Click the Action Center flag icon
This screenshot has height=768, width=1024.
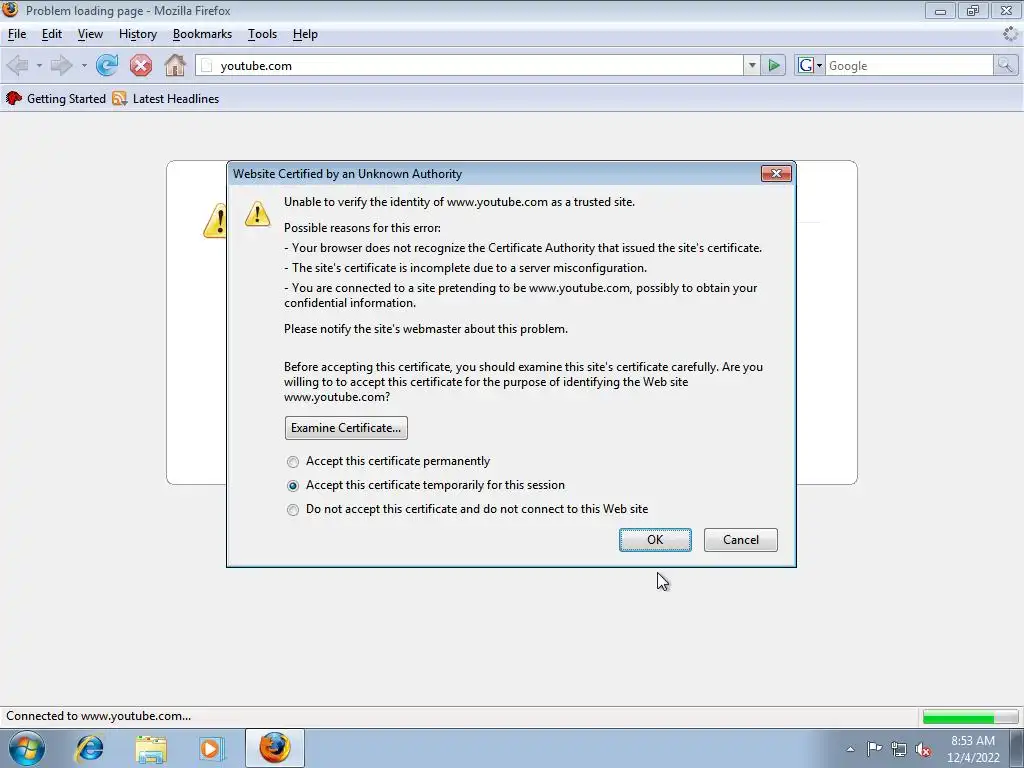click(x=874, y=749)
